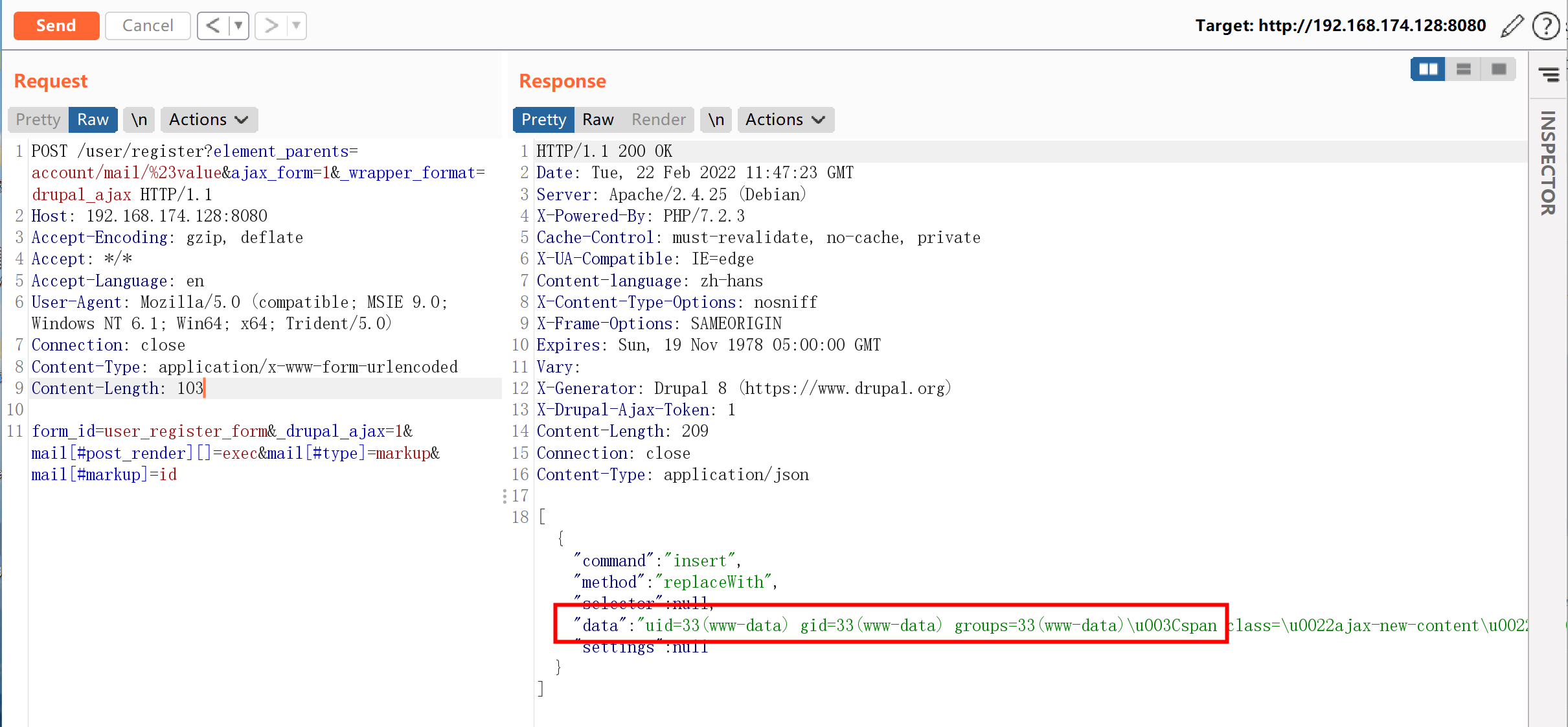This screenshot has width=1568, height=727.
Task: Open the Response Actions dropdown
Action: click(x=785, y=120)
